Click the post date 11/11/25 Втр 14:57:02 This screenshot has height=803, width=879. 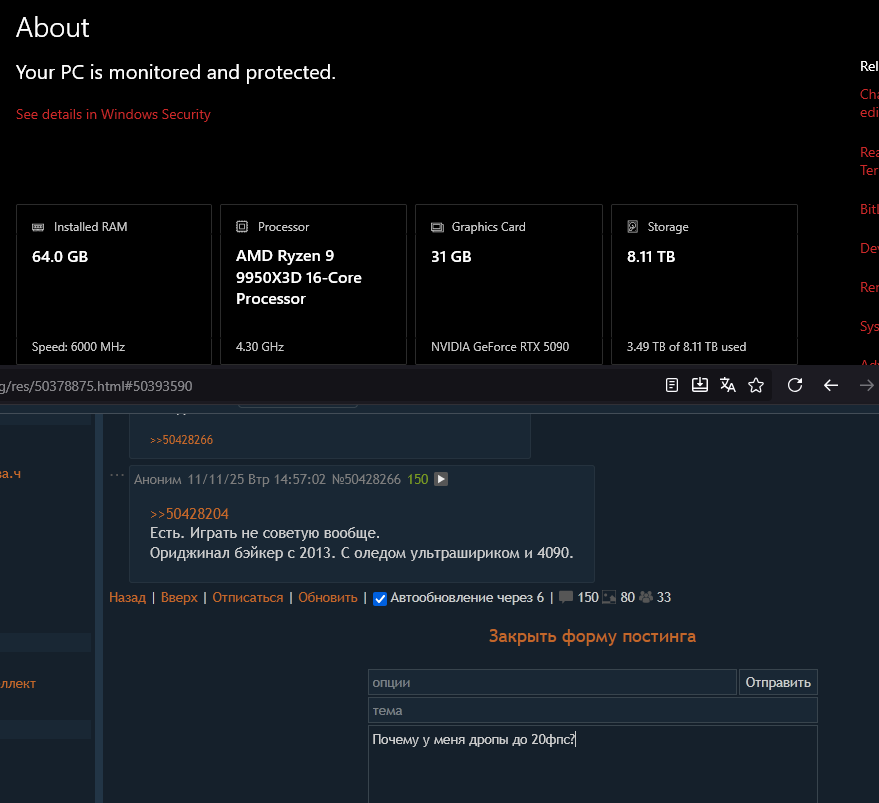[257, 479]
